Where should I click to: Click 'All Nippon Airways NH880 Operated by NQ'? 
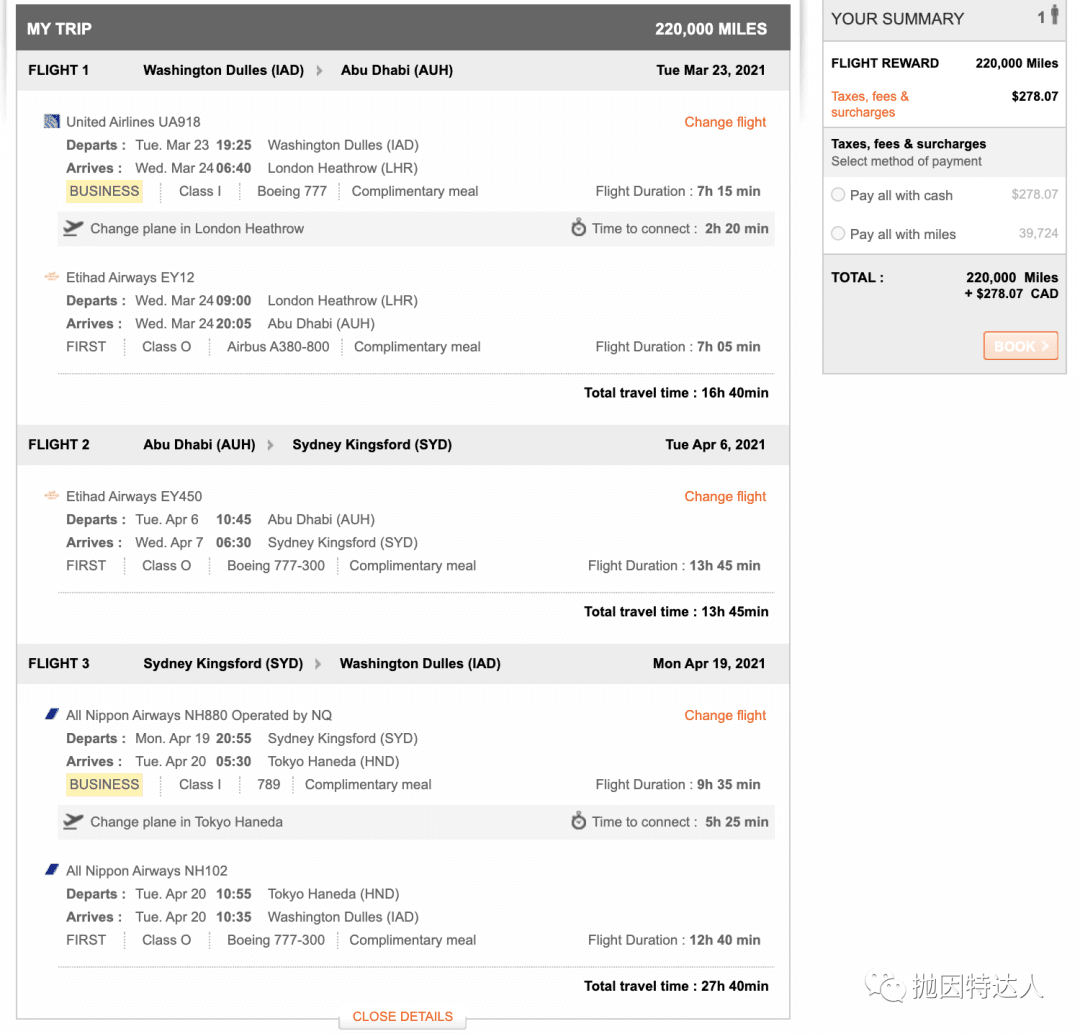199,716
